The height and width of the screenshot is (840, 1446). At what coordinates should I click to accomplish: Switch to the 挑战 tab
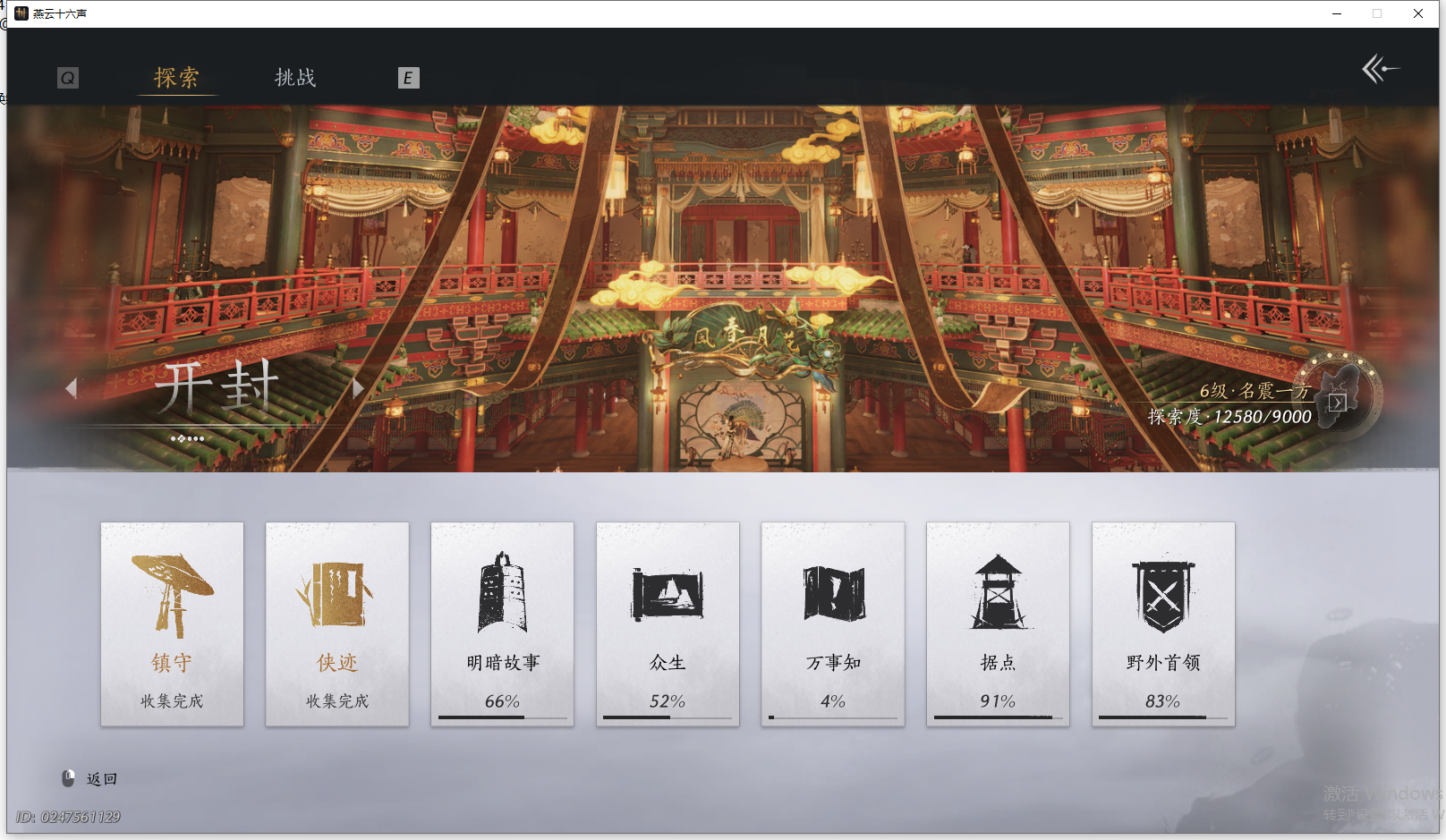295,79
